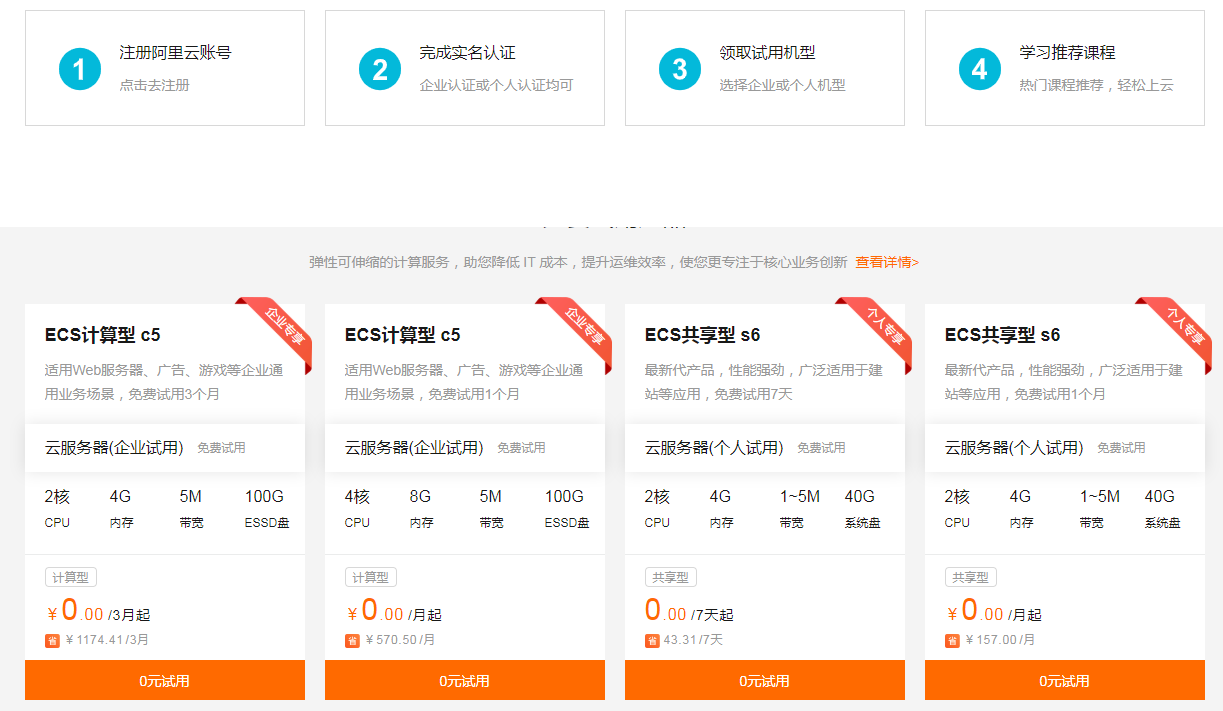
Task: Click the 省 icon beside 43.31/7天
Action: point(652,640)
